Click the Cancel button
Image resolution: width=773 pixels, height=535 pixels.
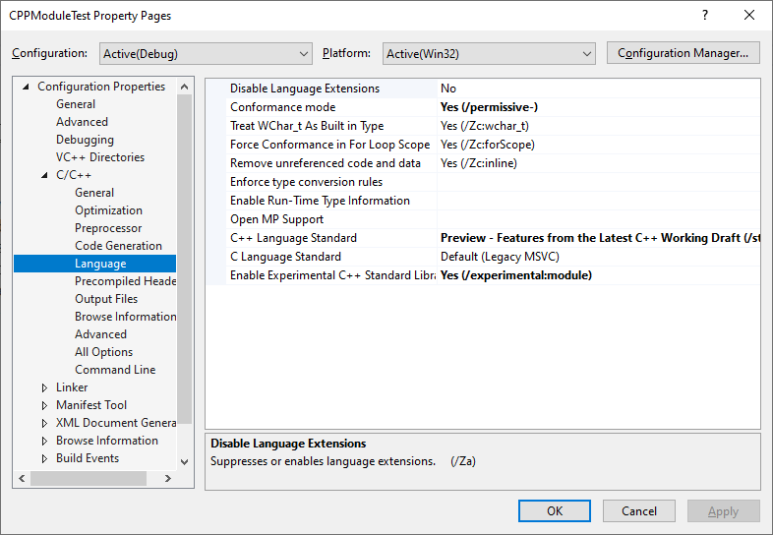point(639,511)
